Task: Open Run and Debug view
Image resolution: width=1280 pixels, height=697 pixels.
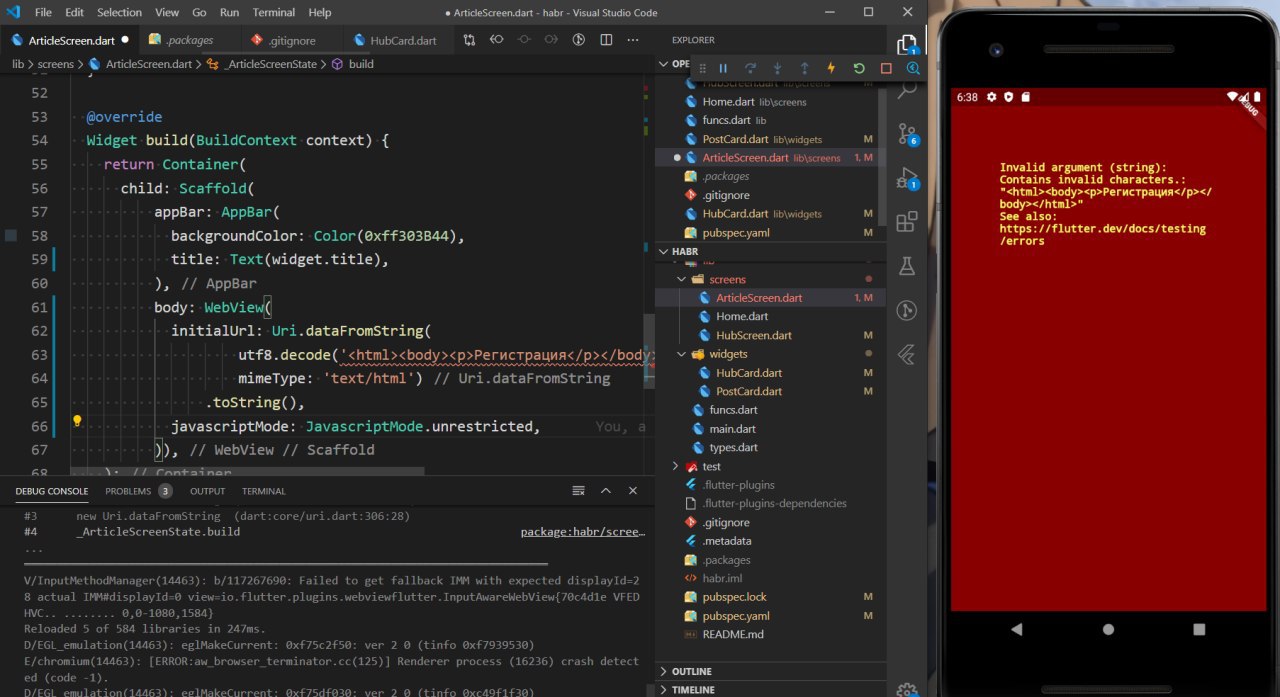Action: click(907, 178)
